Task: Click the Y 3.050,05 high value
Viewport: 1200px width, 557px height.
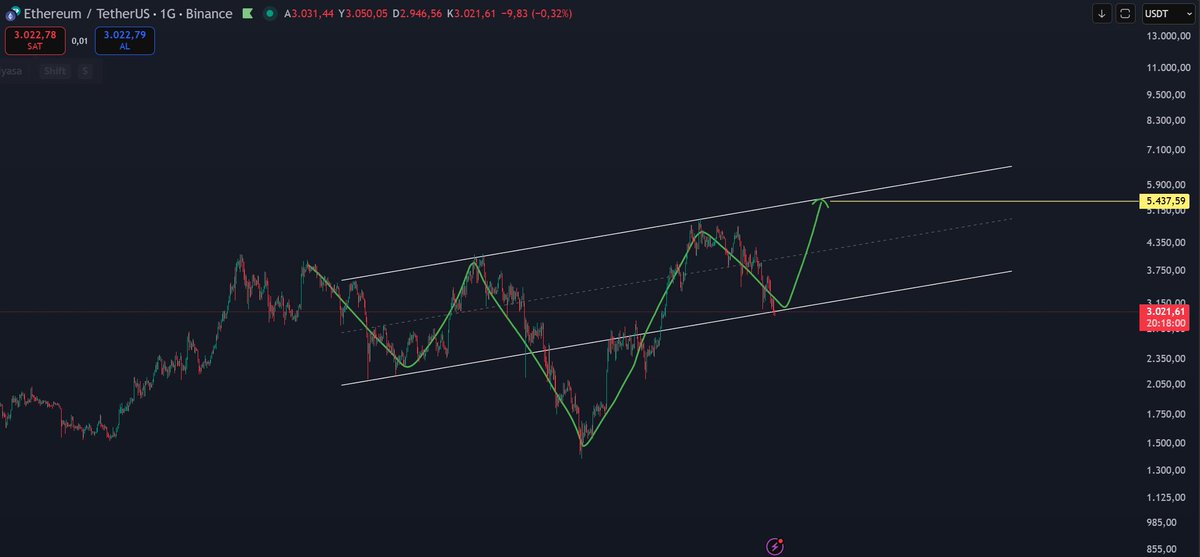Action: coord(361,14)
